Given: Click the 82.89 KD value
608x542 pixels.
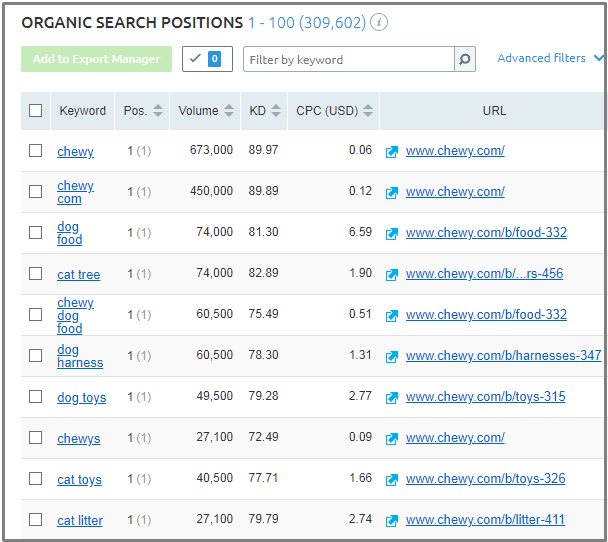Looking at the screenshot, I should [x=263, y=273].
